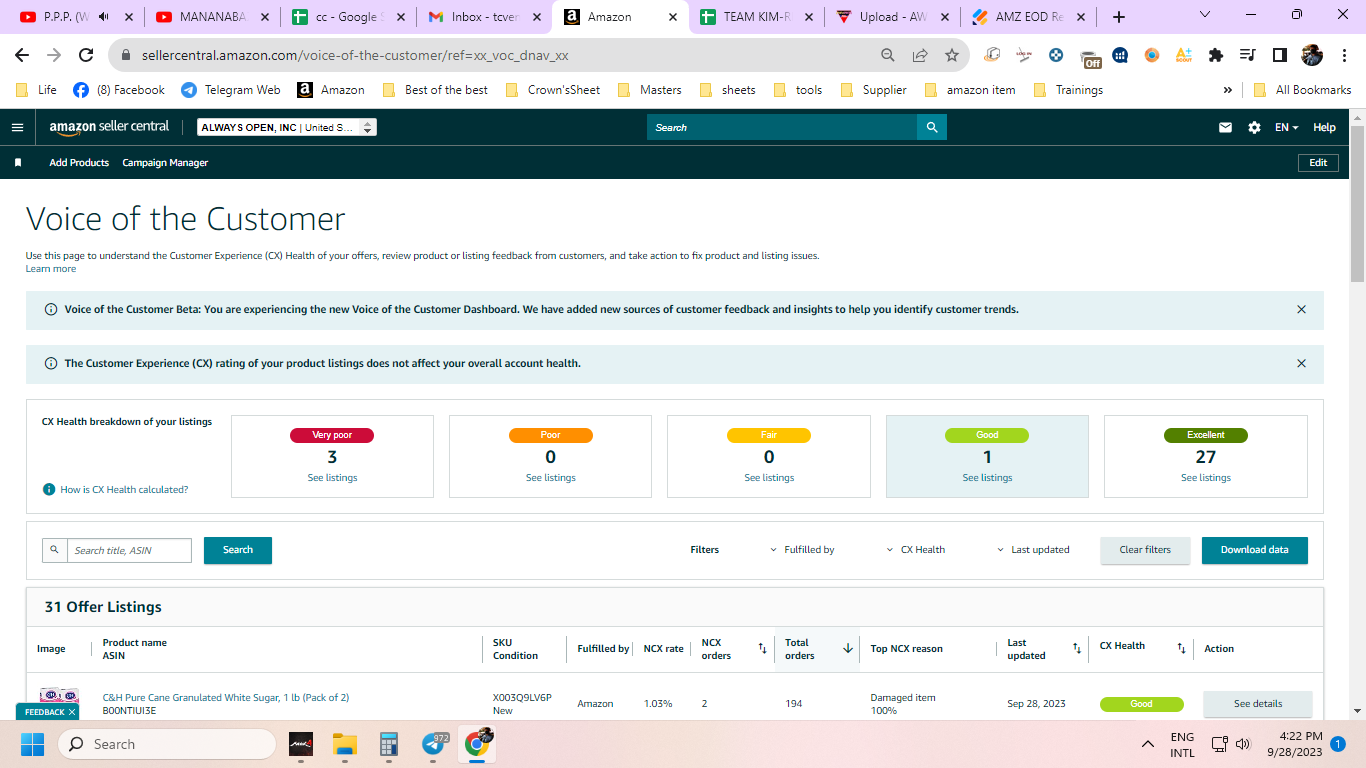Viewport: 1366px width, 768px height.
Task: Expand the Fulfilled by filter
Action: [x=802, y=550]
